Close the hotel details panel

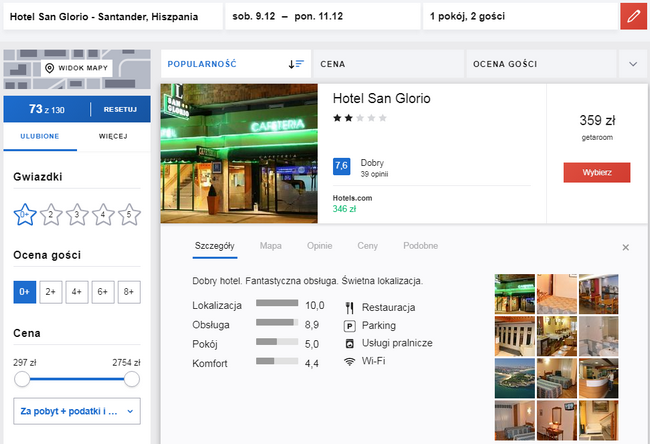pyautogui.click(x=626, y=247)
